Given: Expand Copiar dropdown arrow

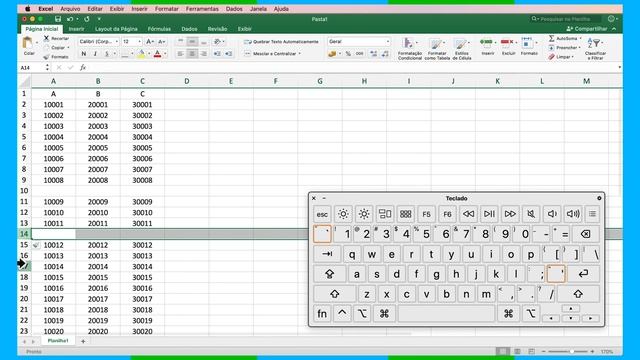Looking at the screenshot, I should click(x=68, y=48).
